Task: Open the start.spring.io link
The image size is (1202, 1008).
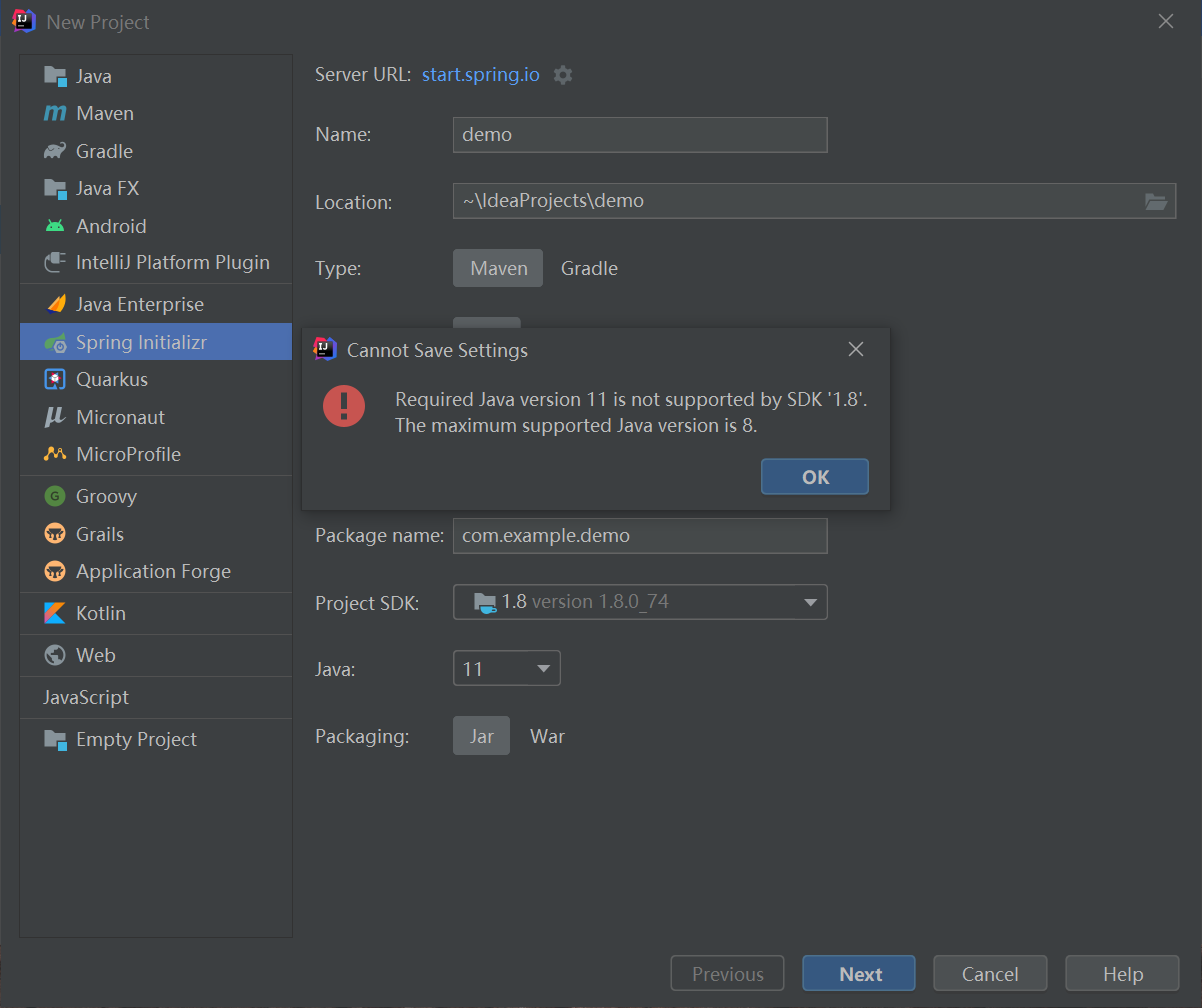Action: pos(480,74)
